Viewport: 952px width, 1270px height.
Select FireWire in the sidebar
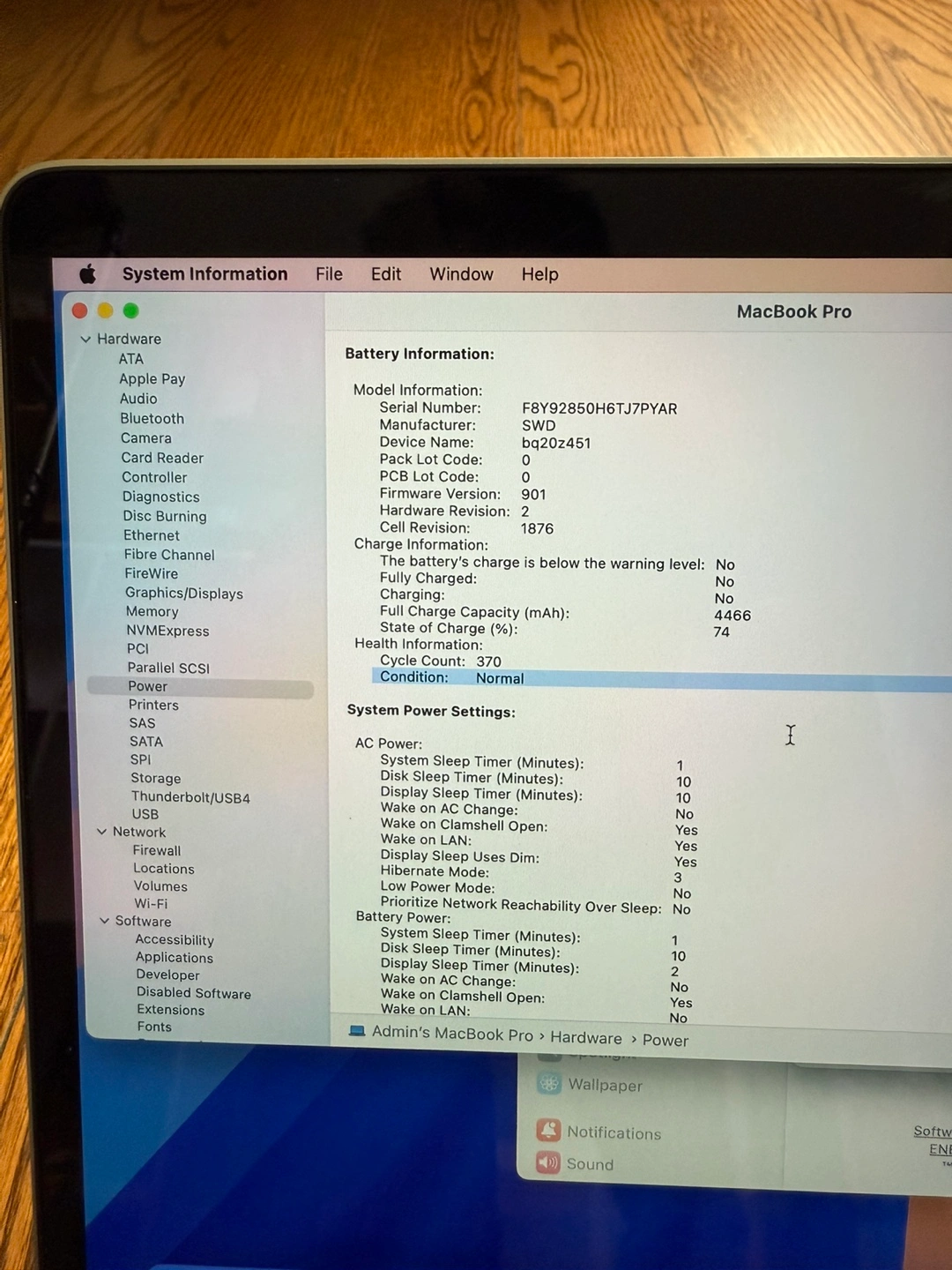[x=152, y=573]
